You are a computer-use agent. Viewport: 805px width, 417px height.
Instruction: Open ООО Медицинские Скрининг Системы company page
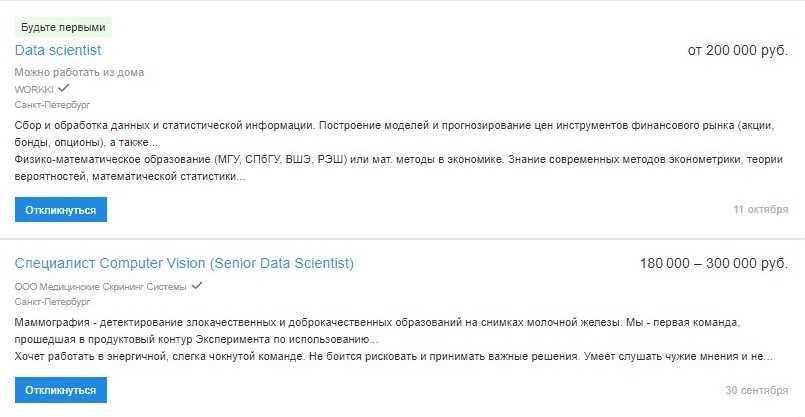pos(100,287)
